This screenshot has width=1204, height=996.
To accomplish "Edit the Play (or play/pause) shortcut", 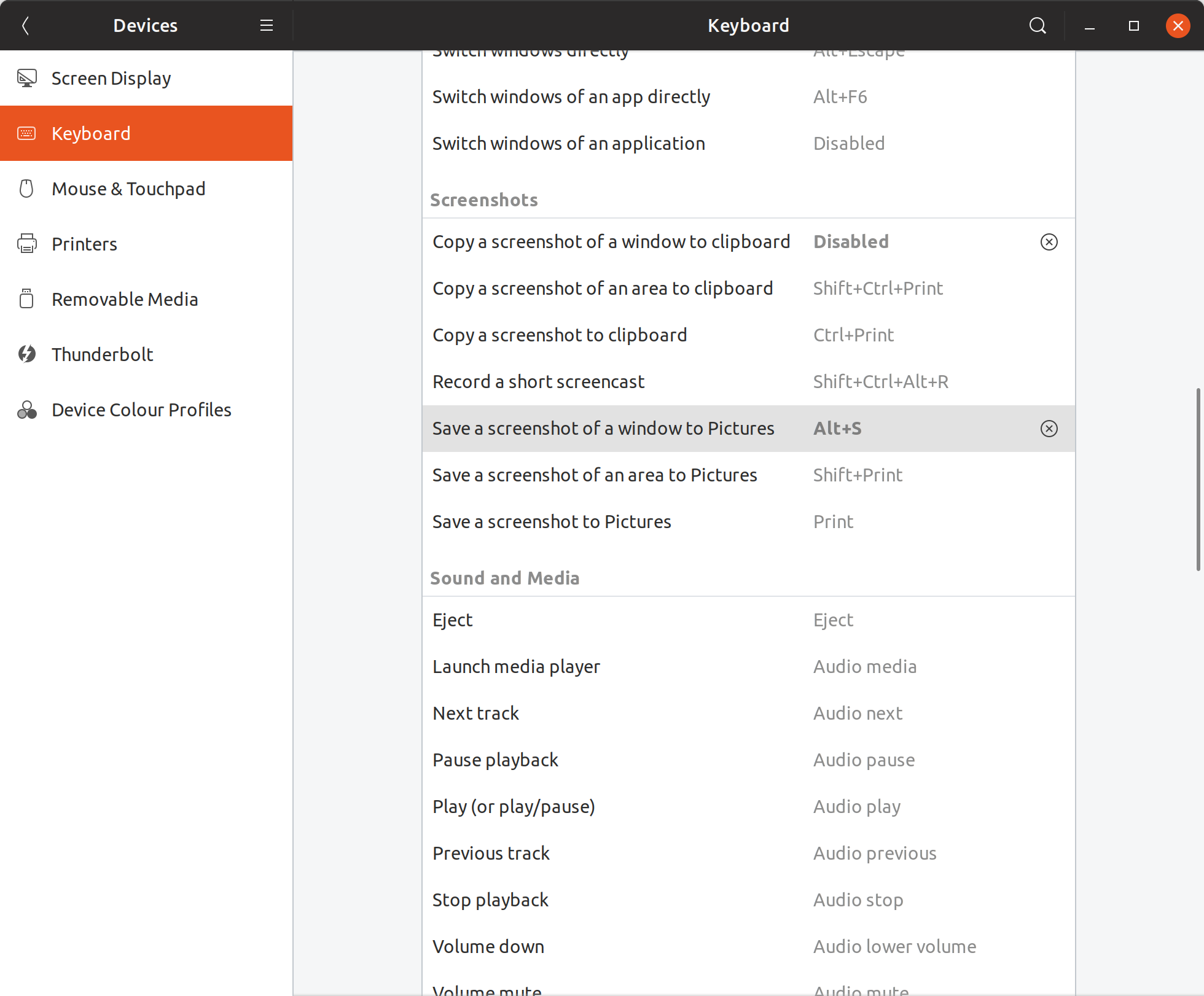I will point(749,807).
